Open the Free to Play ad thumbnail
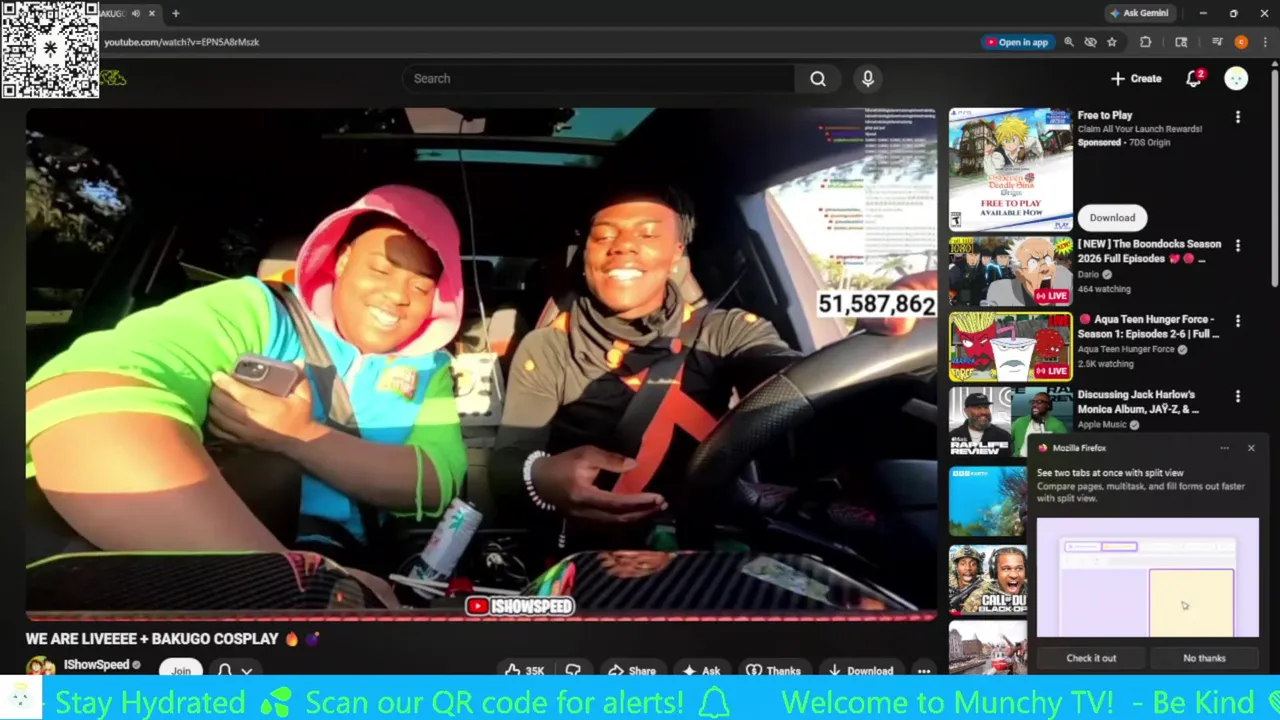1280x720 pixels. pos(1010,170)
